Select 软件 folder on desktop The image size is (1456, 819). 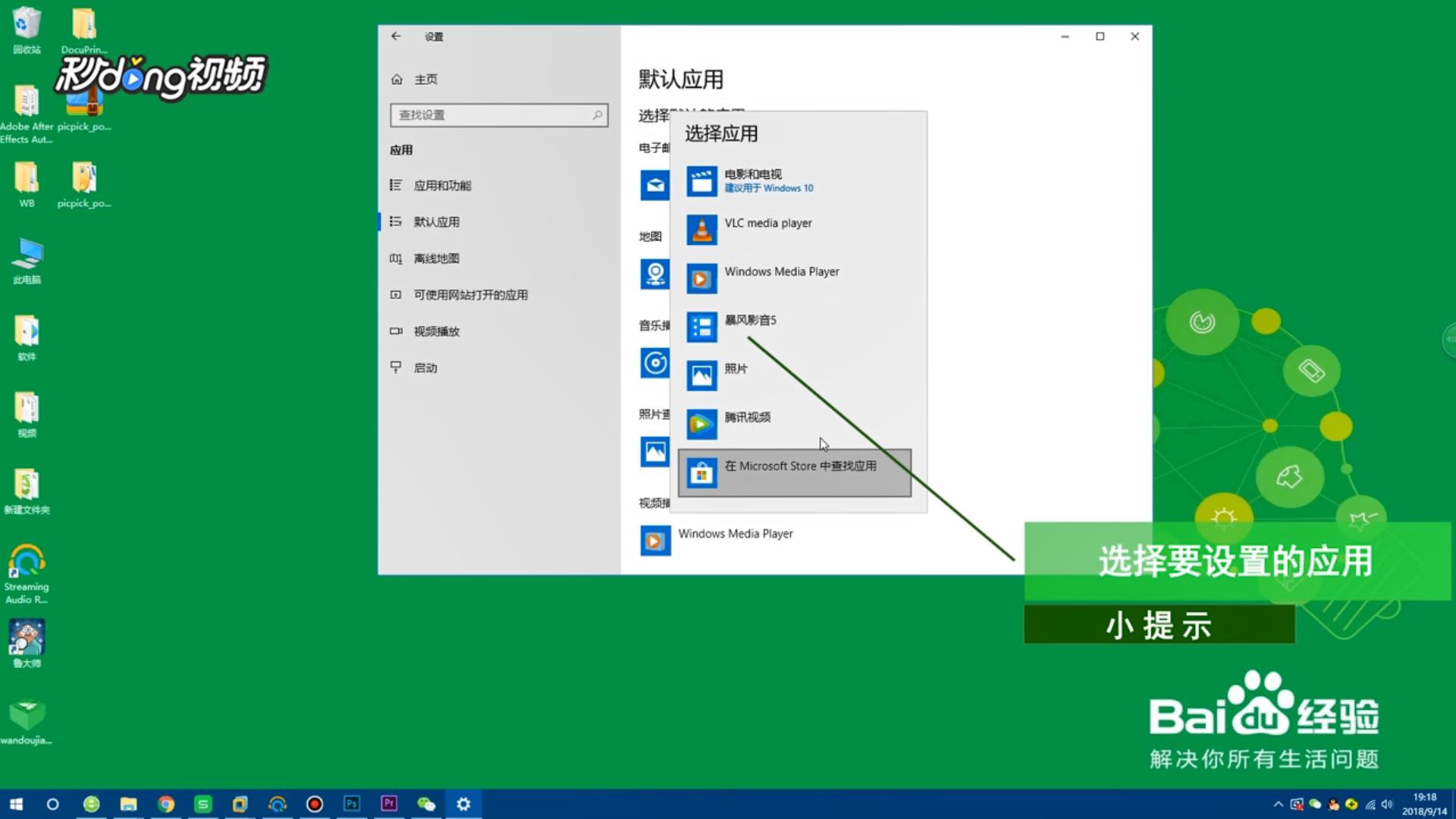[x=27, y=338]
